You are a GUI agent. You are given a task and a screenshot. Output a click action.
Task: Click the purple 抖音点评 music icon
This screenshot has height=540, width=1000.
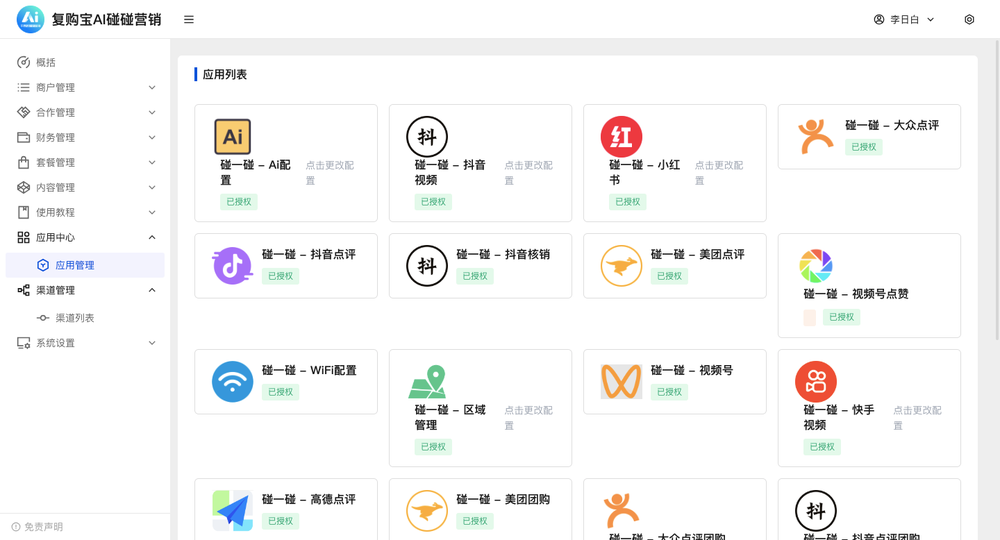[232, 266]
